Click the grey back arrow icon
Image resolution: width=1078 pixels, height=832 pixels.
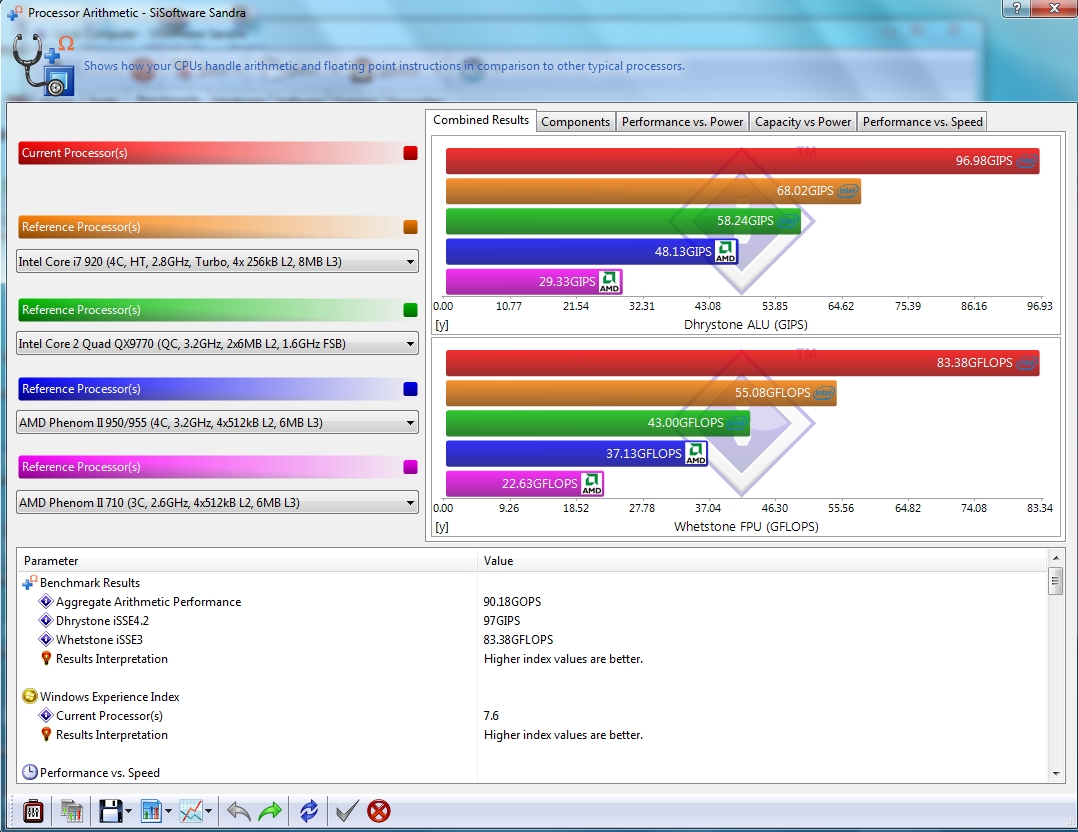coord(239,811)
